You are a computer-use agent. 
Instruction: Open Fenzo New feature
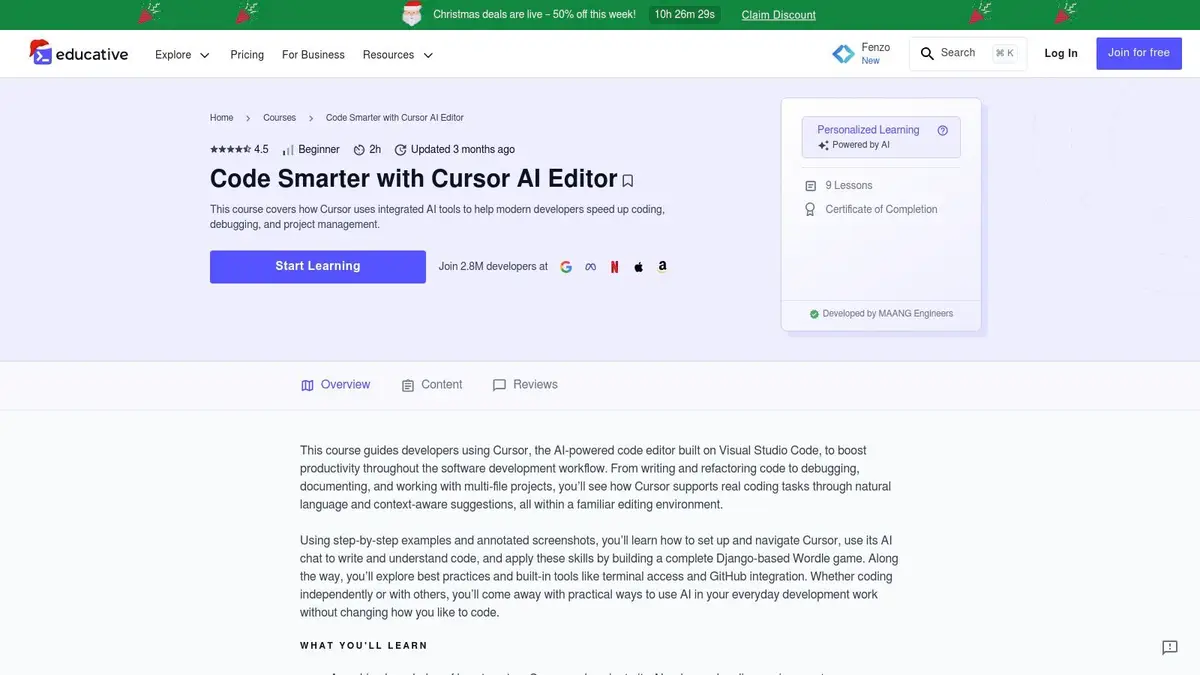[x=861, y=54]
